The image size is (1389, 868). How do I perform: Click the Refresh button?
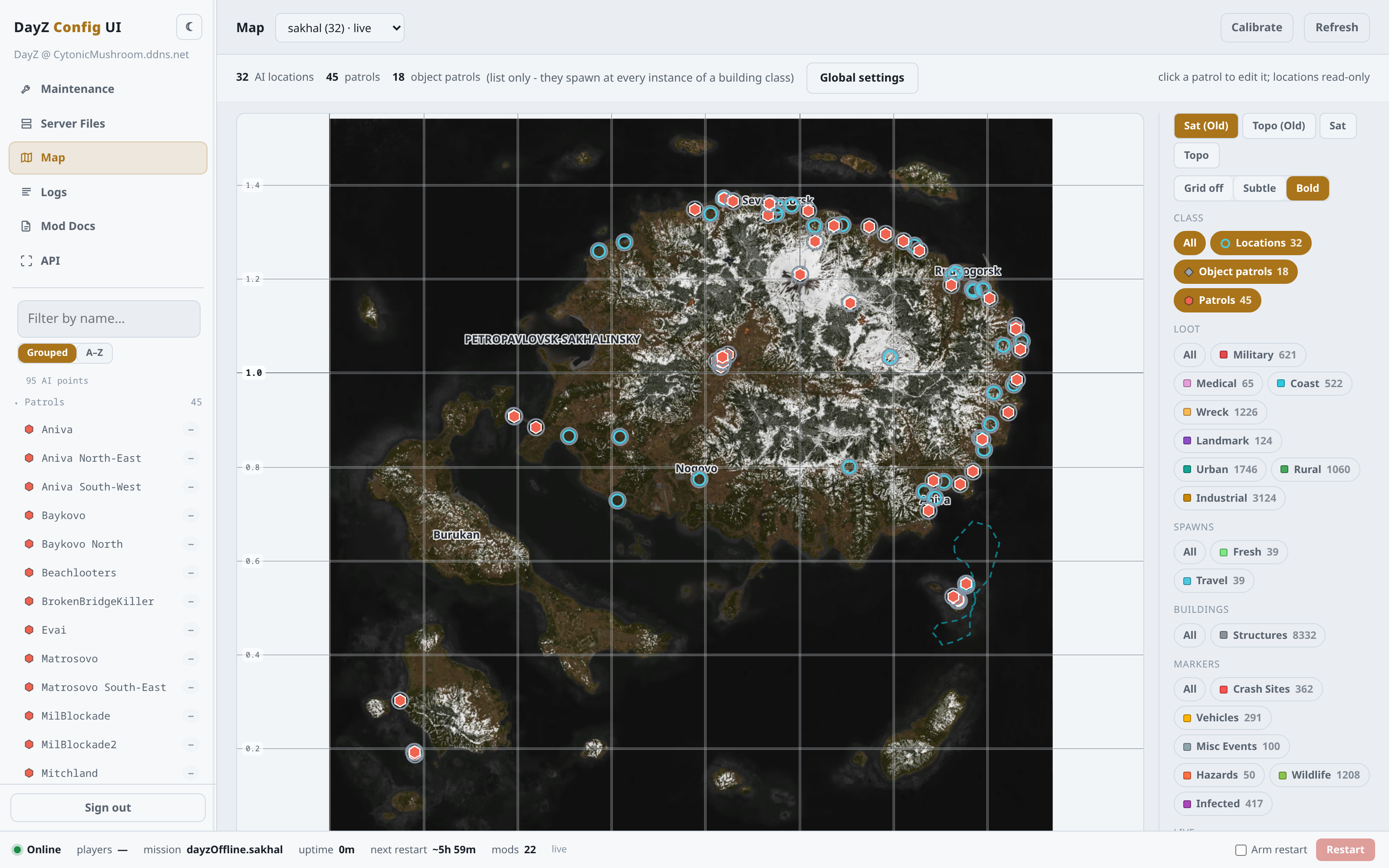pyautogui.click(x=1336, y=27)
